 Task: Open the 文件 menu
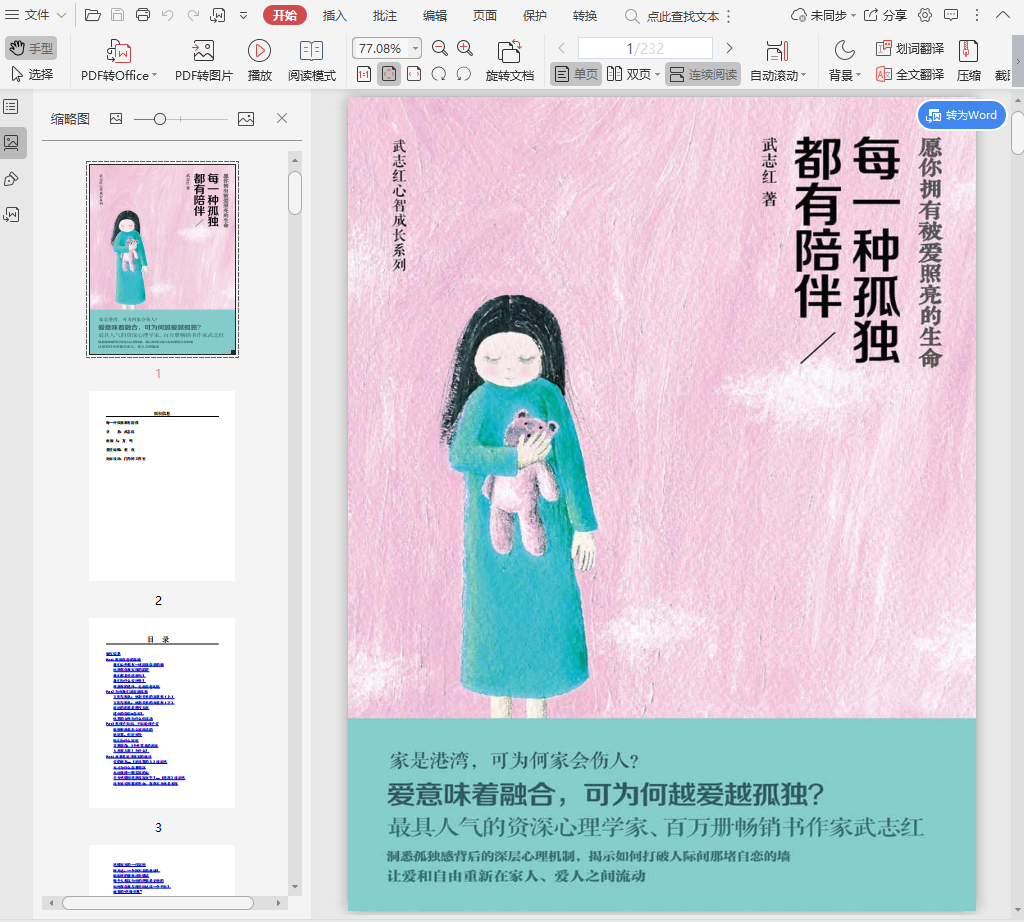click(35, 15)
